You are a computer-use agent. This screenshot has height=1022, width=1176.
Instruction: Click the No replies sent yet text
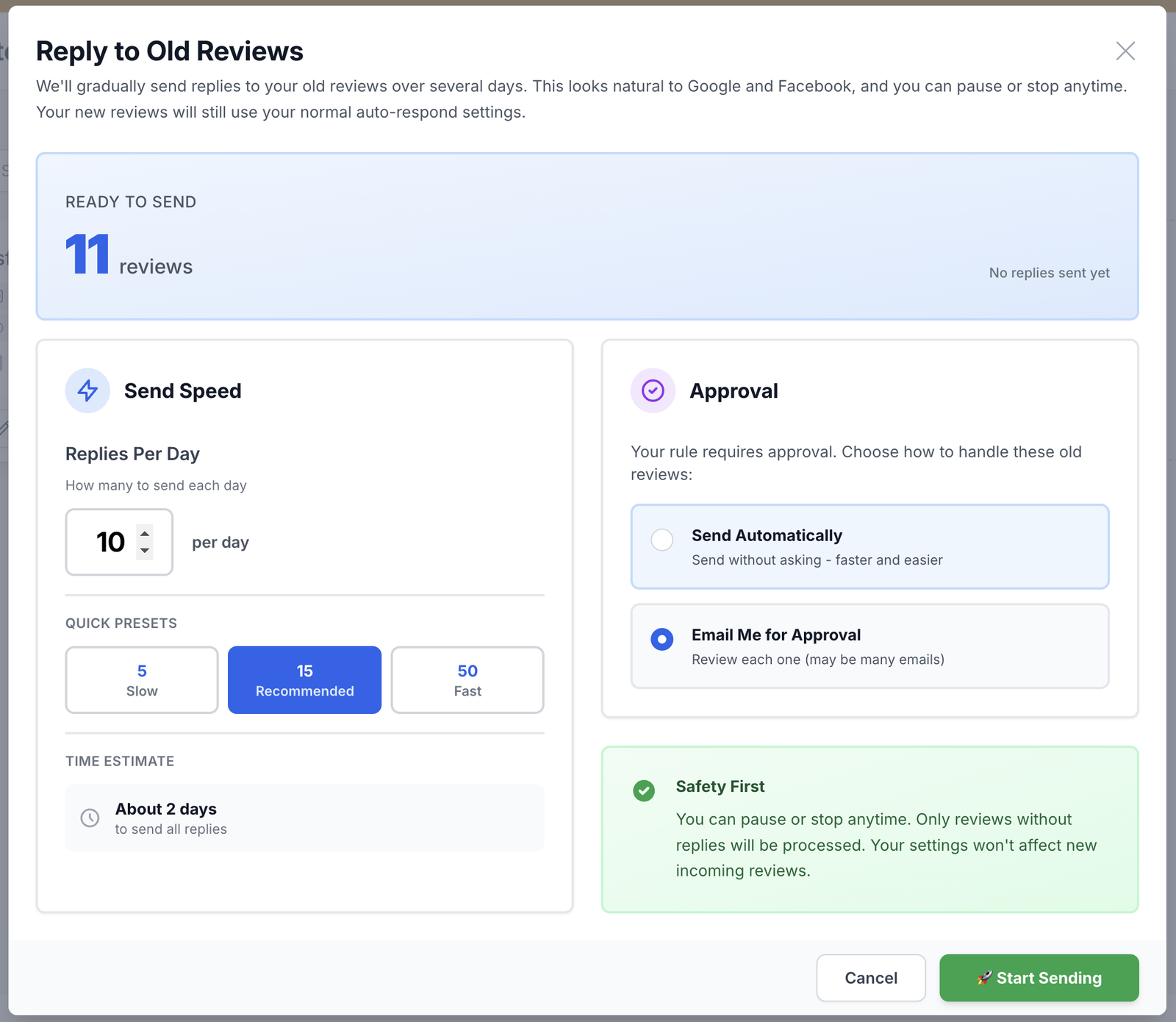[1050, 273]
